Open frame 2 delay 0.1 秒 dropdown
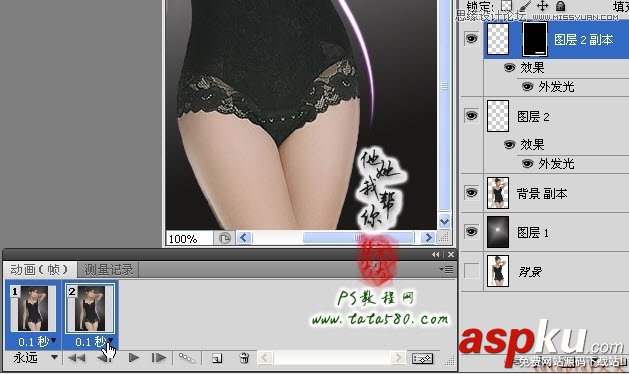 click(94, 342)
